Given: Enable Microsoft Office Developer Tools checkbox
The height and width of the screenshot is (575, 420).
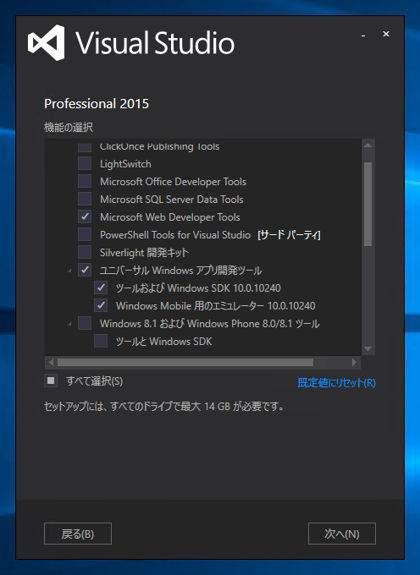Looking at the screenshot, I should point(85,182).
